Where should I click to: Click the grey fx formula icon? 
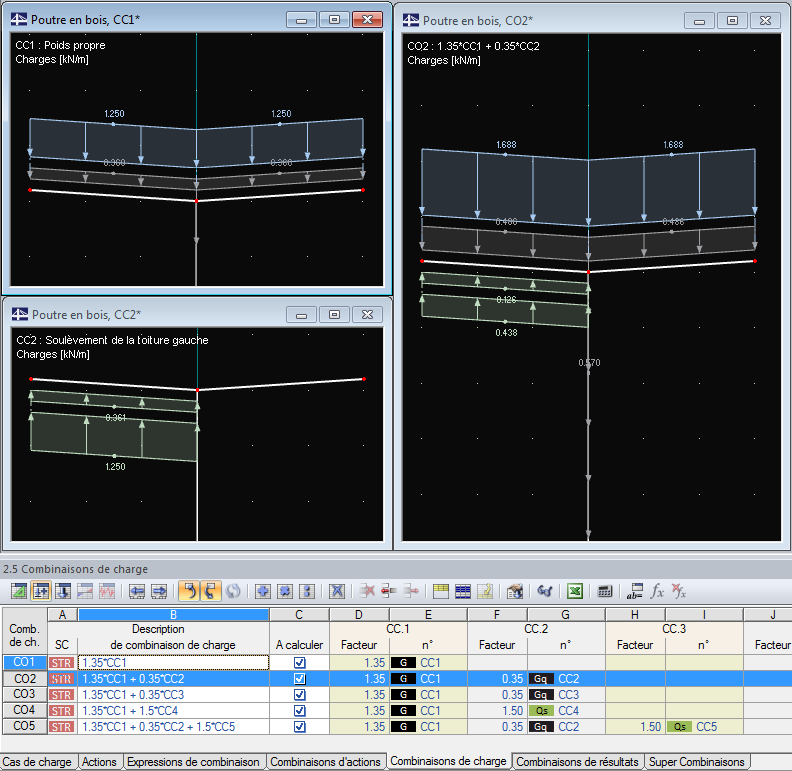657,591
